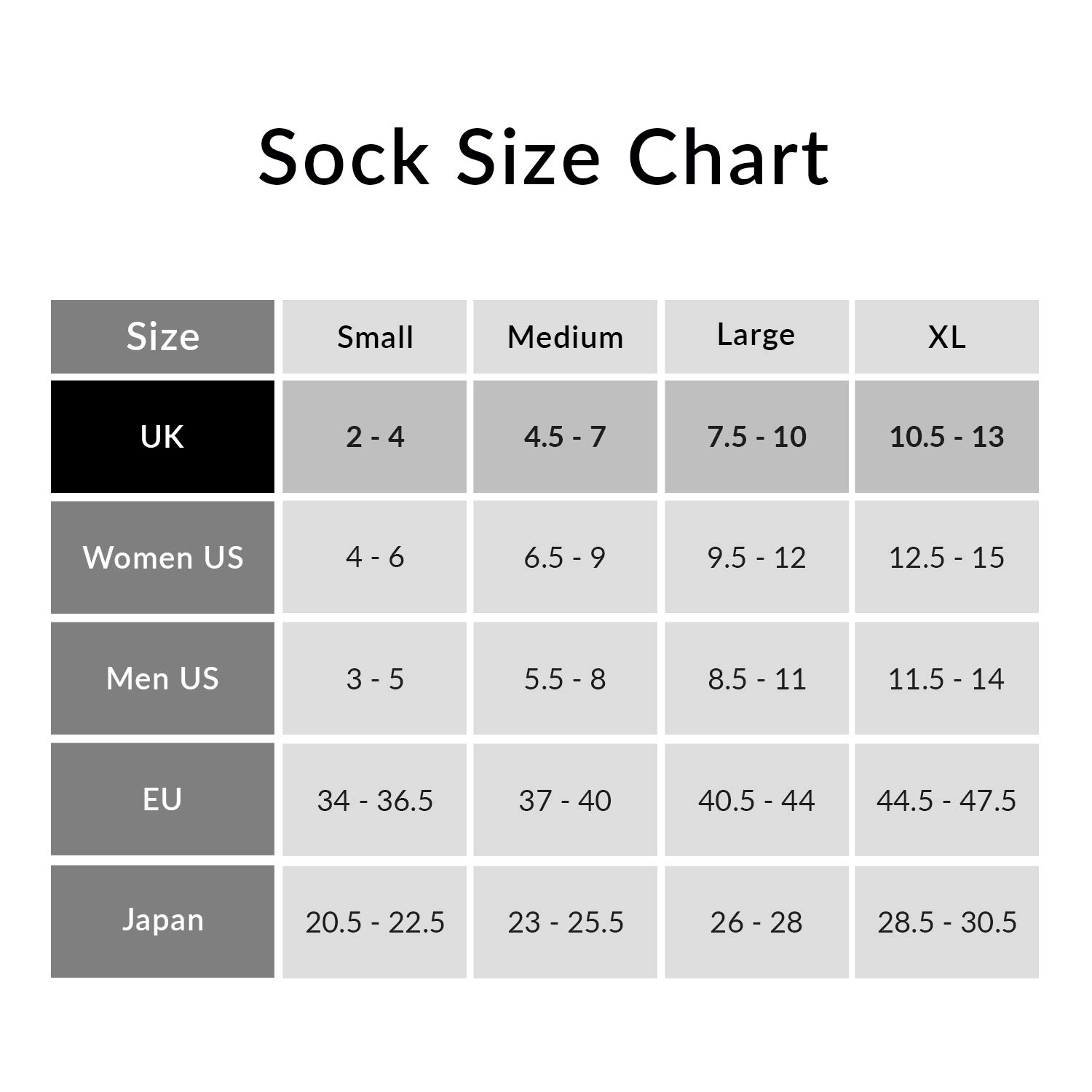Select the EU 44.5 - 47.5 cell
Viewport: 1092px width, 1092px height.
[946, 800]
